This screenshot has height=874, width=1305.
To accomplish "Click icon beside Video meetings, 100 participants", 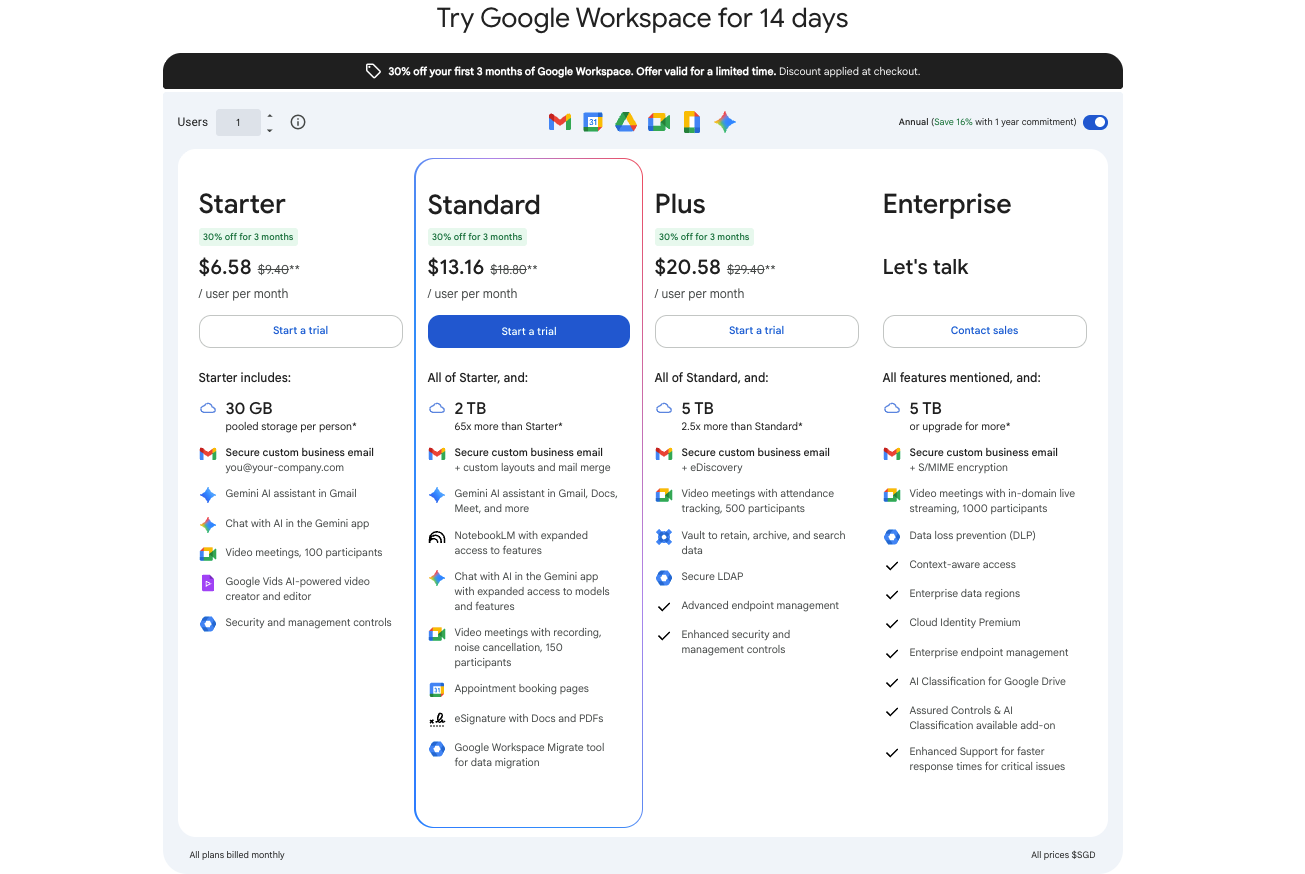I will coord(208,553).
